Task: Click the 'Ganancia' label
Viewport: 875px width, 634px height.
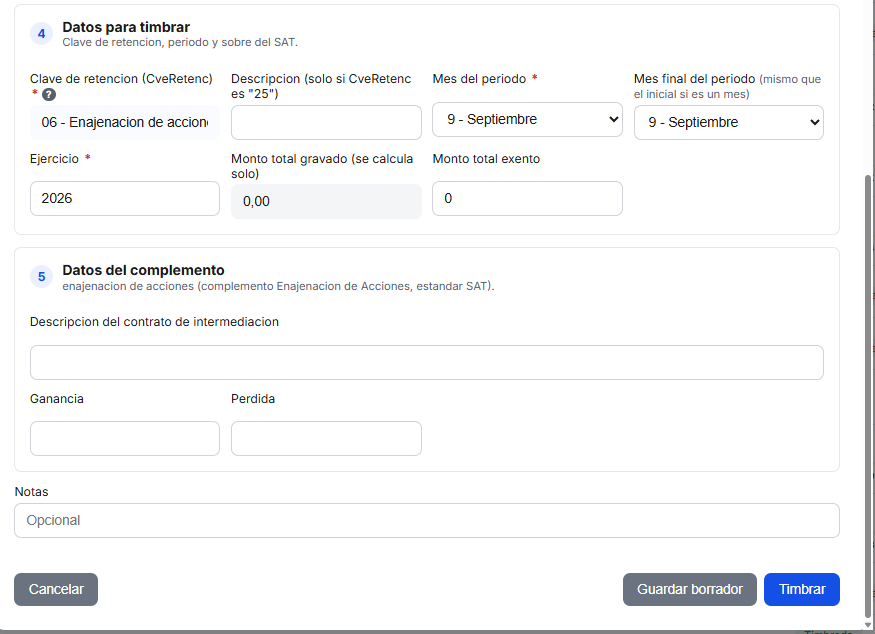Action: [57, 399]
